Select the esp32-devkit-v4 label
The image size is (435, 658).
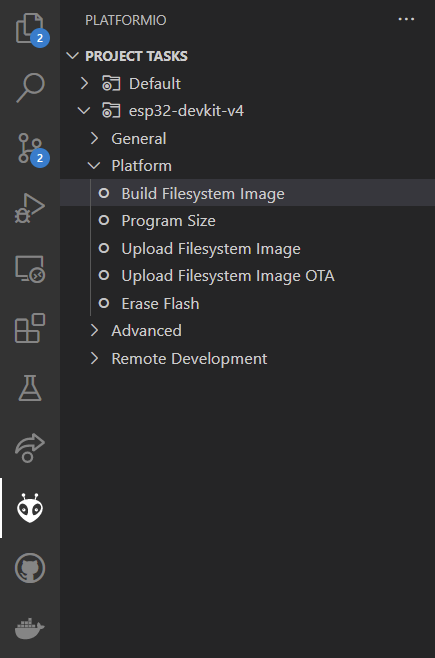[186, 111]
